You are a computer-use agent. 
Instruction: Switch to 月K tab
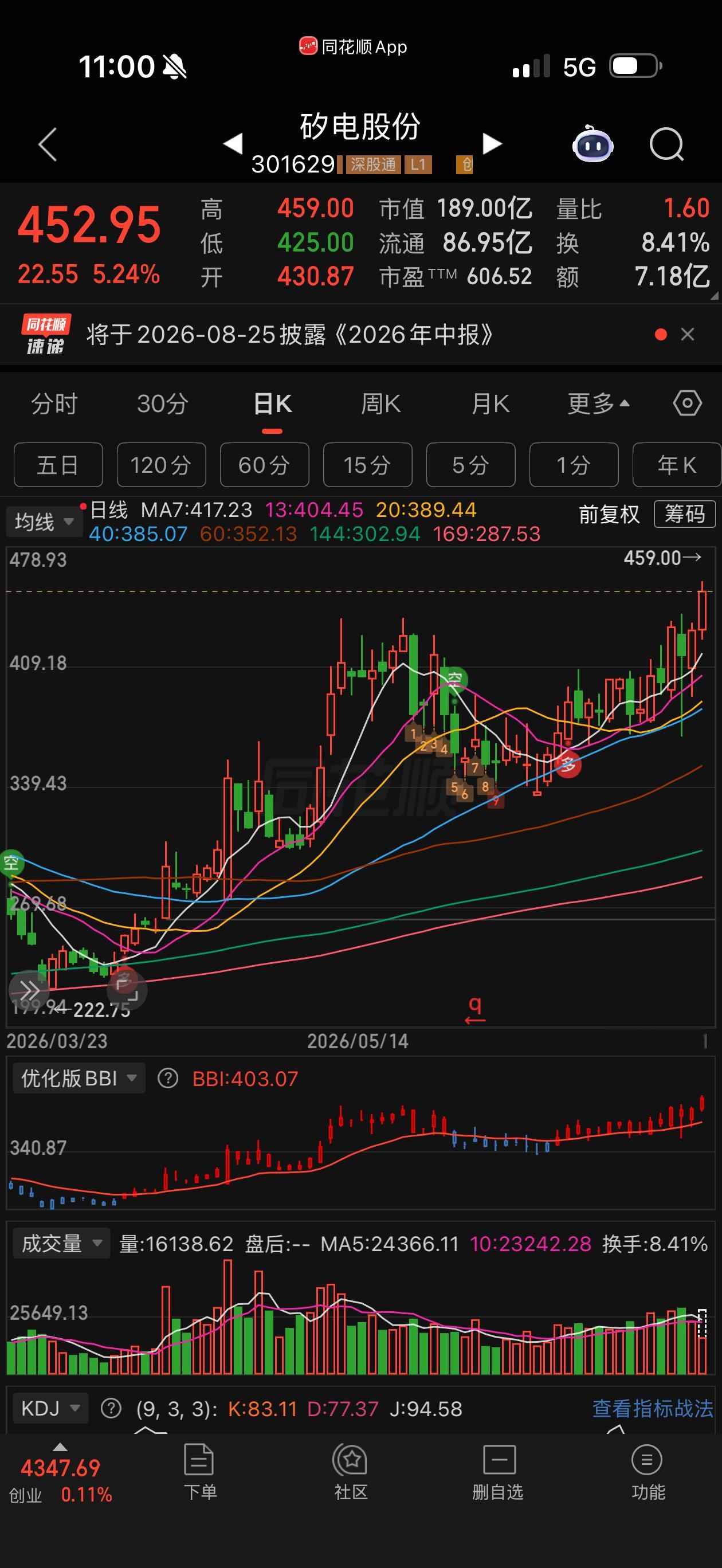click(490, 403)
